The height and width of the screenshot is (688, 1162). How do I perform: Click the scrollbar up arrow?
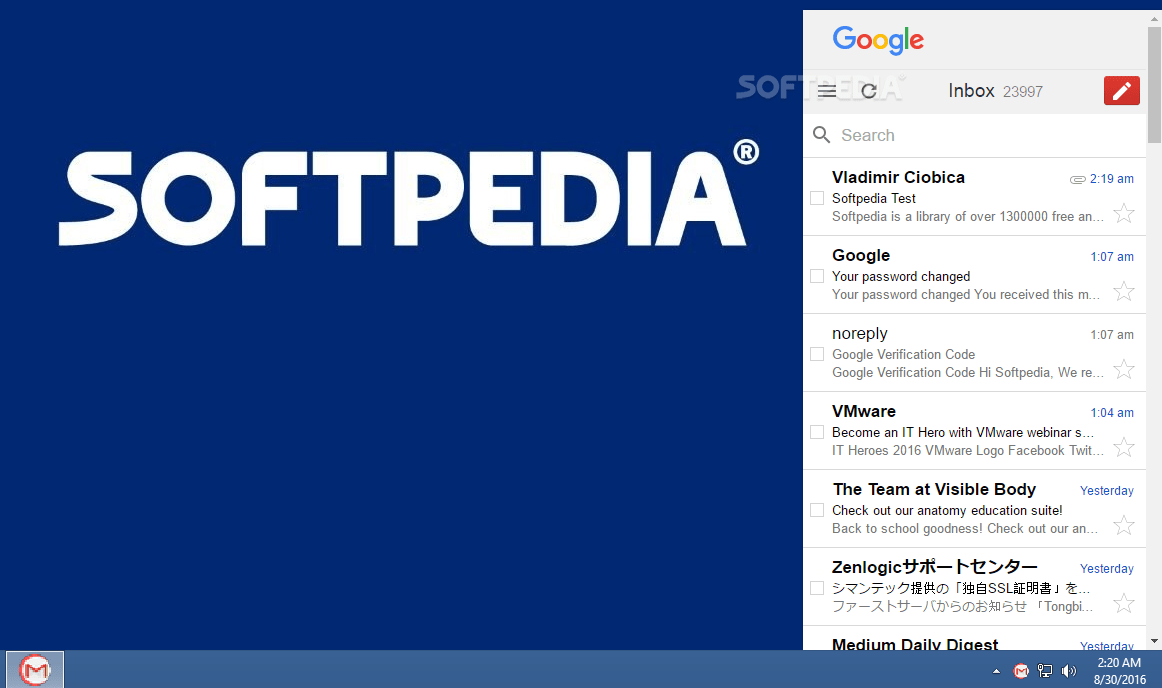pyautogui.click(x=1154, y=18)
